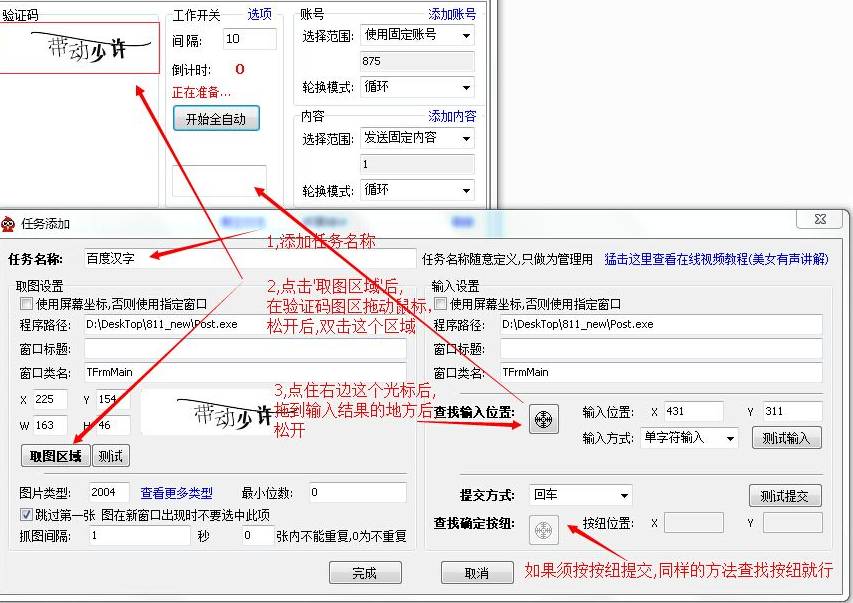Click the 间隔 input field showing 10

click(250, 39)
